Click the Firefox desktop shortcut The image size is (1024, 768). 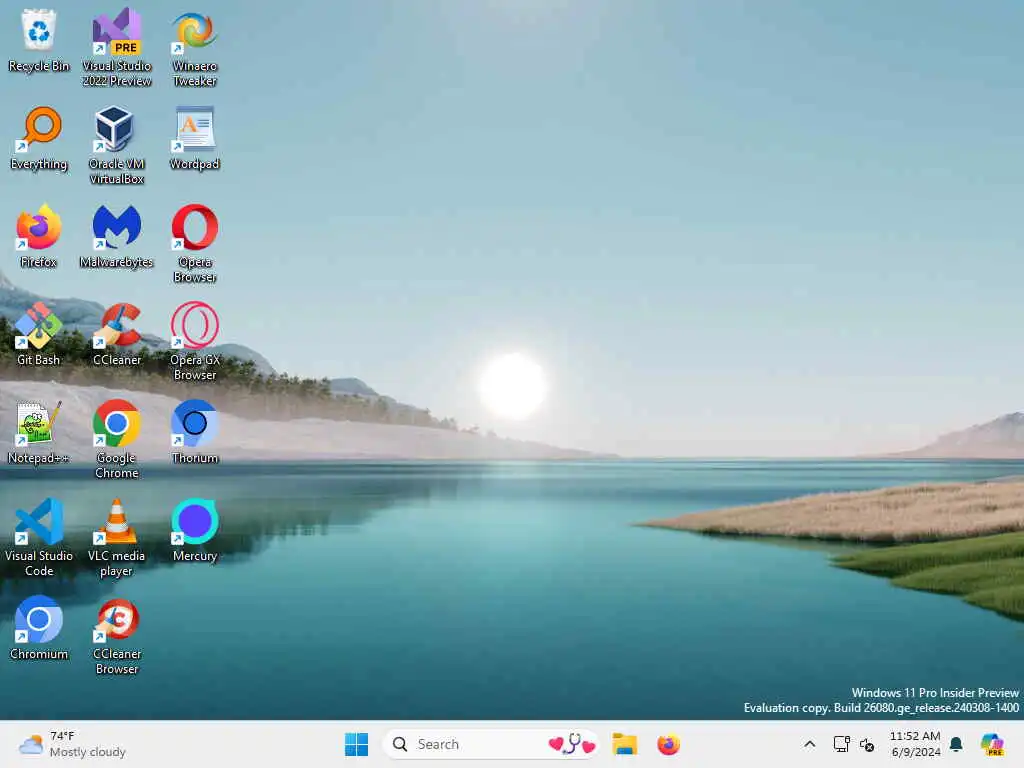[x=39, y=236]
